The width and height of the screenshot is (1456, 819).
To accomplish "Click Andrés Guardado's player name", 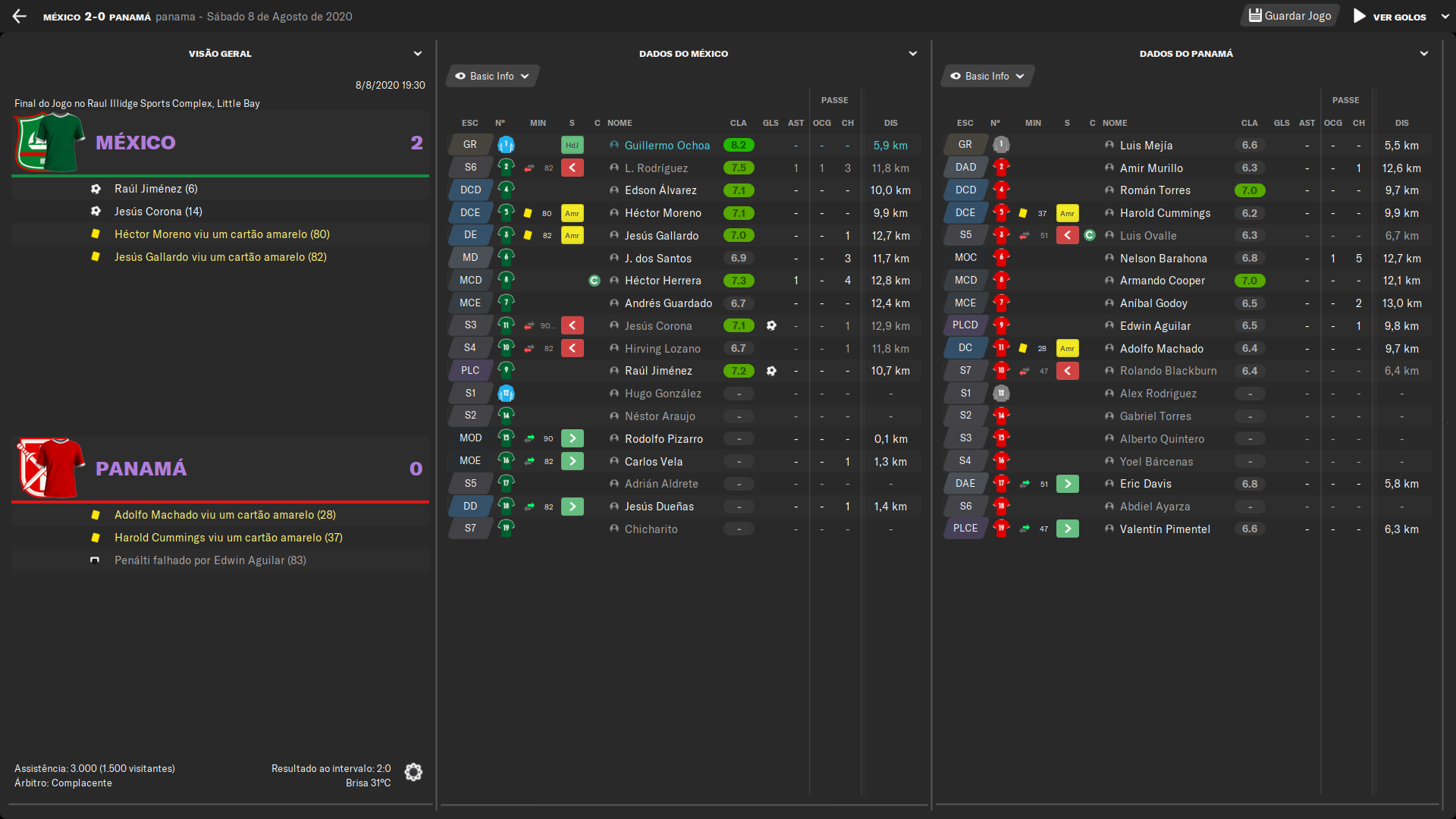I will point(669,303).
